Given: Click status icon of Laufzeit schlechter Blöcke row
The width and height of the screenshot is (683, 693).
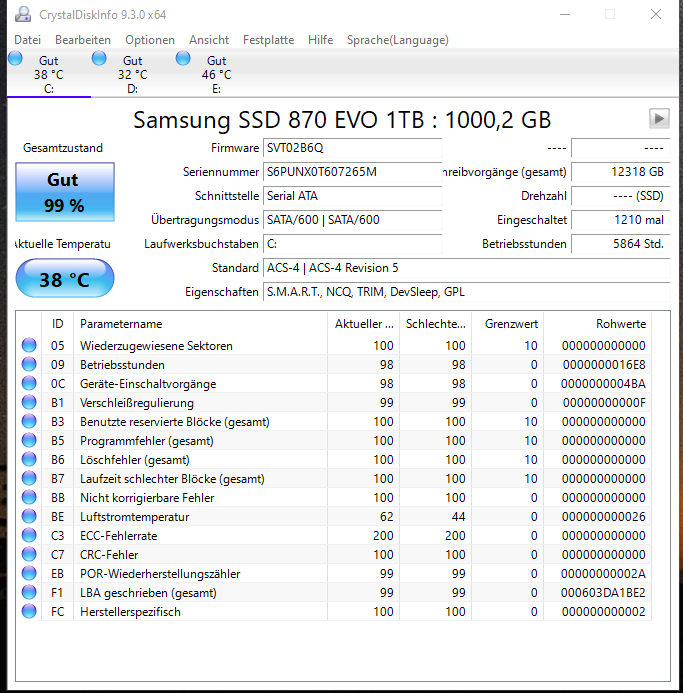Looking at the screenshot, I should click(x=29, y=478).
